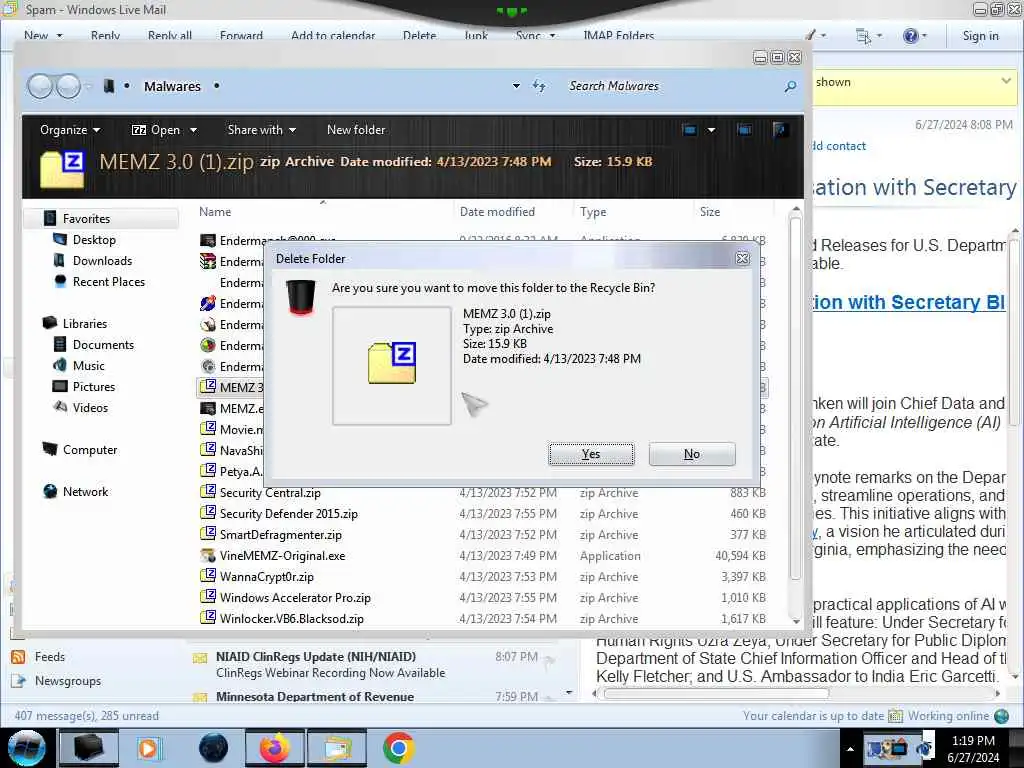Confirm deletion with the Yes button
The height and width of the screenshot is (768, 1024).
(x=591, y=454)
